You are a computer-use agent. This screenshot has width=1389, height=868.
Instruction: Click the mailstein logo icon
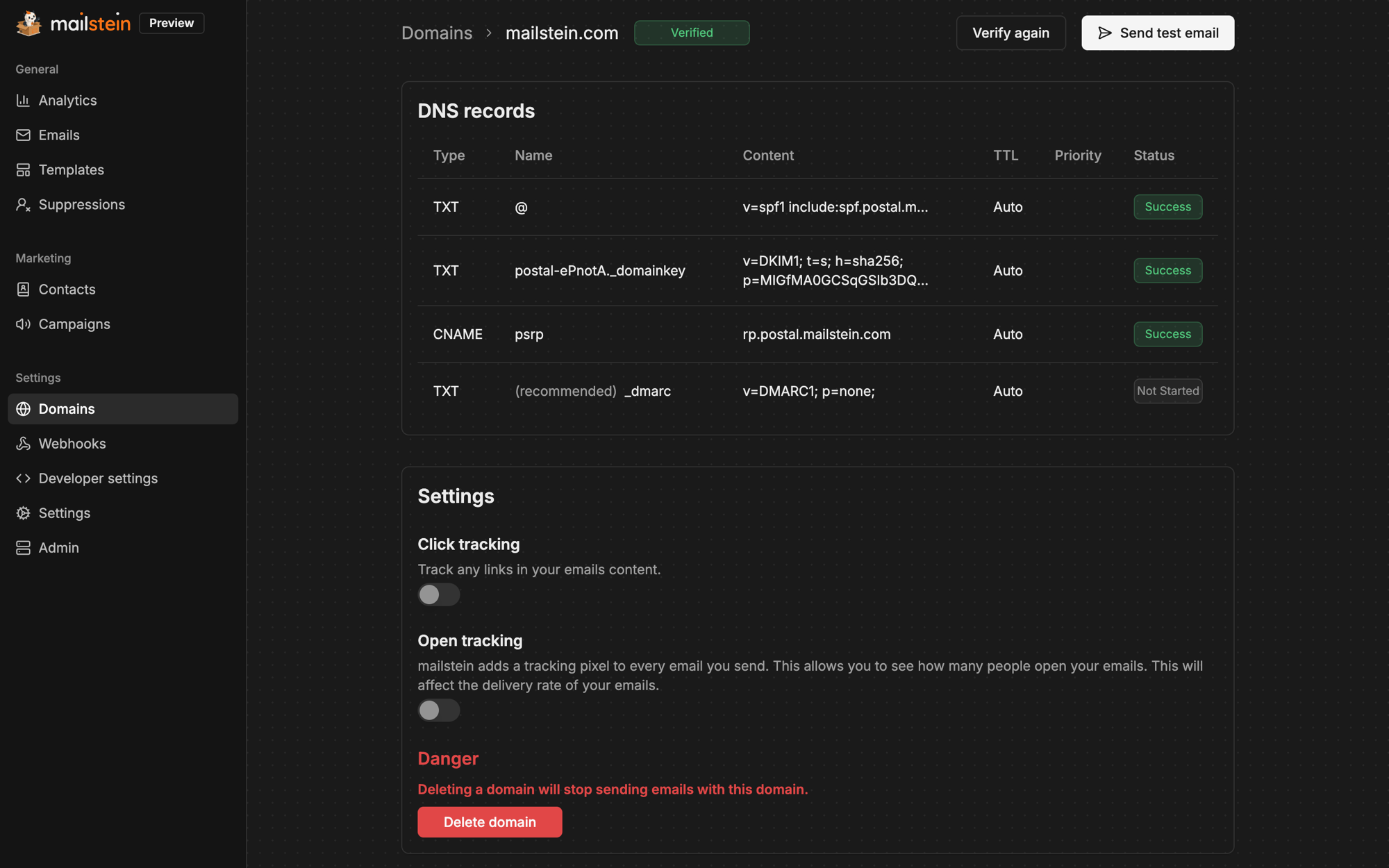point(29,23)
